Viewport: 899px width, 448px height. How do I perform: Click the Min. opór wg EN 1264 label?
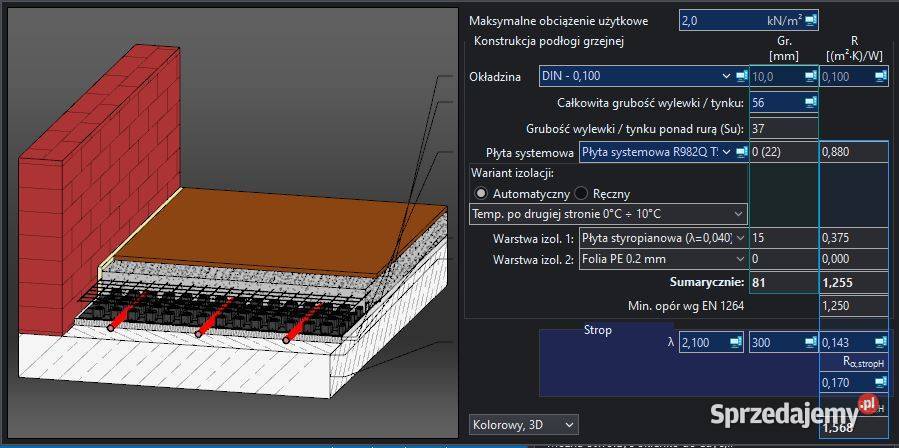click(686, 306)
